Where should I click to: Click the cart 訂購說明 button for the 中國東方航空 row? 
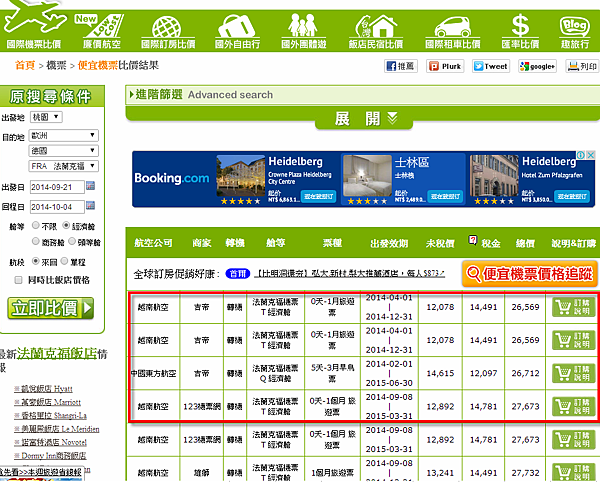(x=574, y=373)
